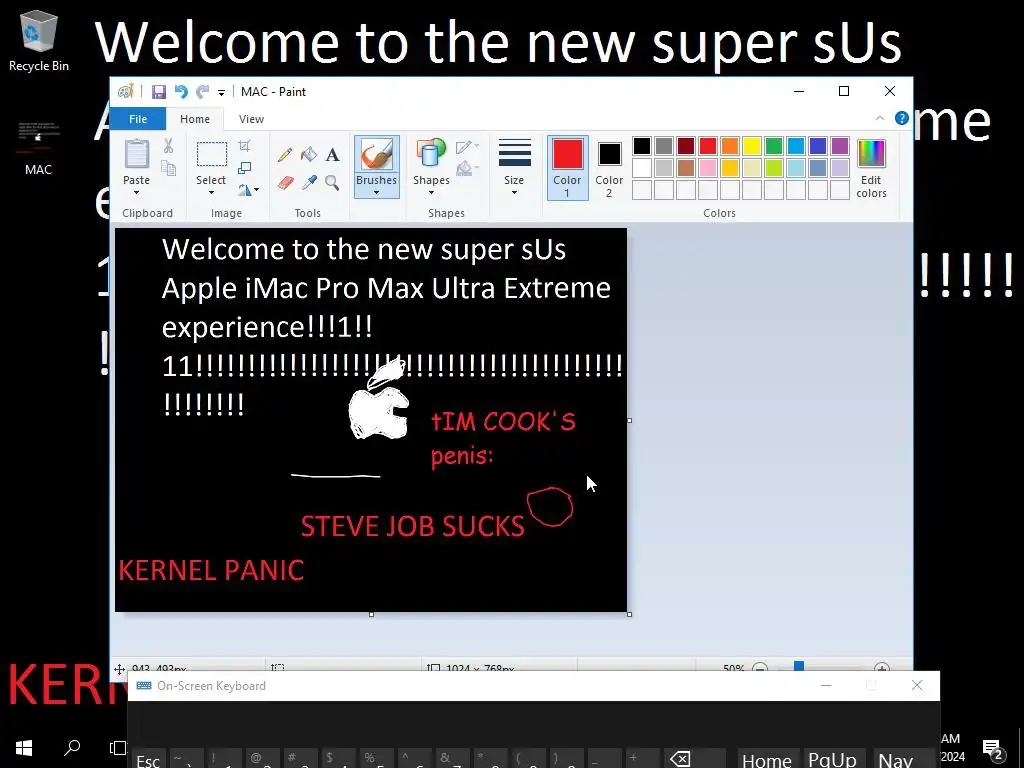
Task: Select the Eraser tool
Action: point(285,183)
